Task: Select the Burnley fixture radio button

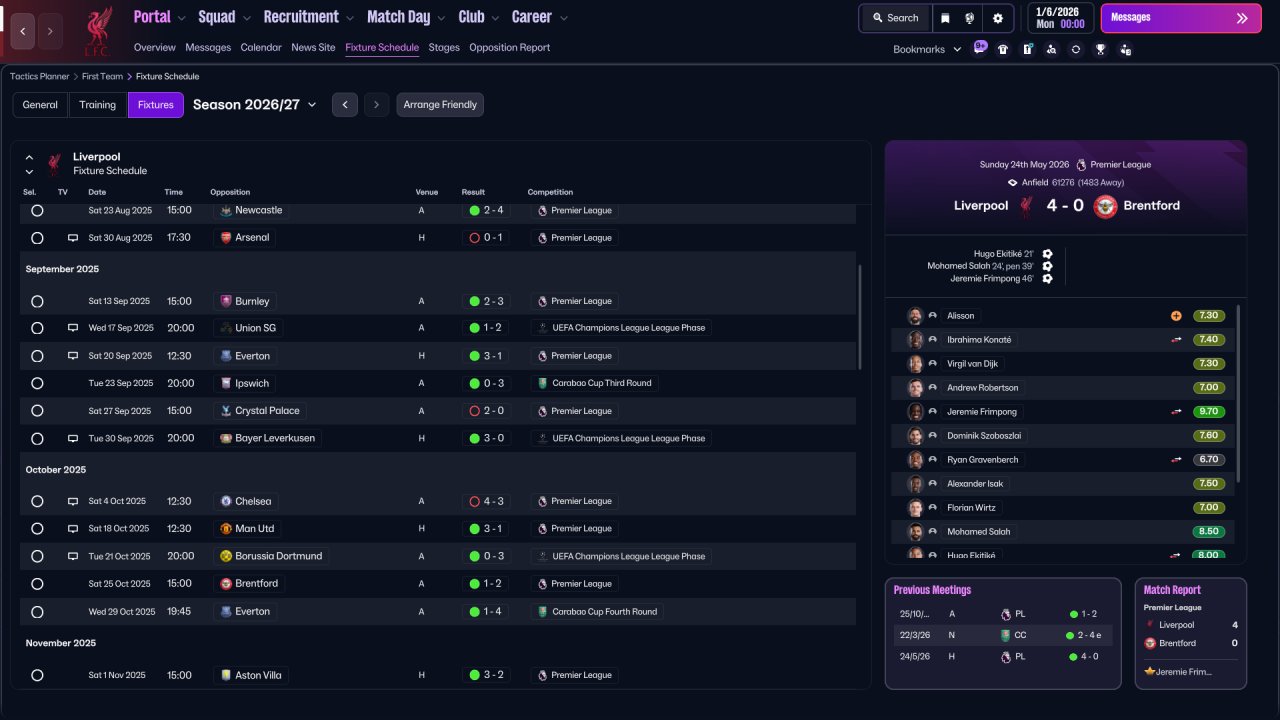Action: (37, 301)
